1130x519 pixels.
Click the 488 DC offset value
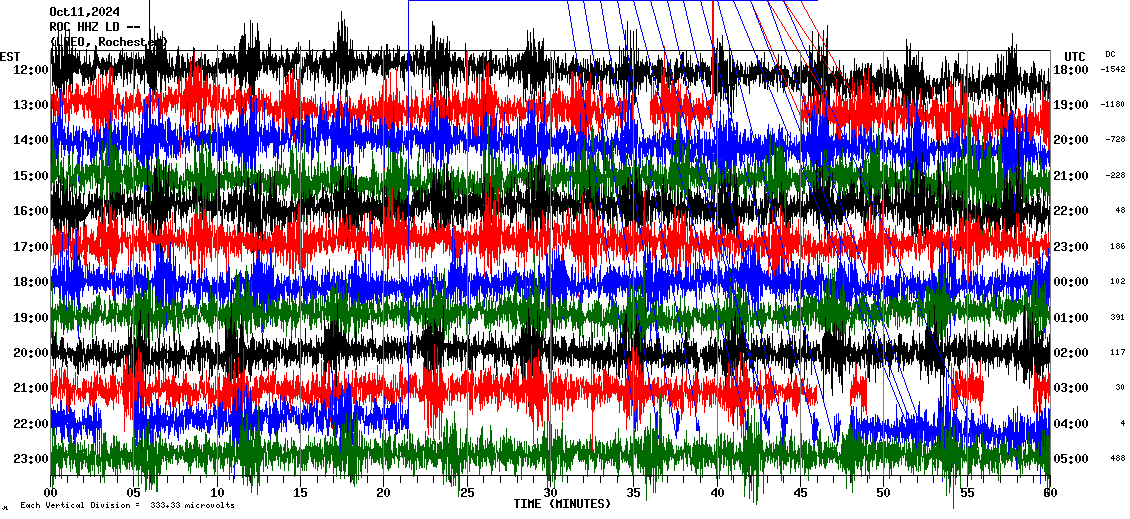click(1117, 459)
